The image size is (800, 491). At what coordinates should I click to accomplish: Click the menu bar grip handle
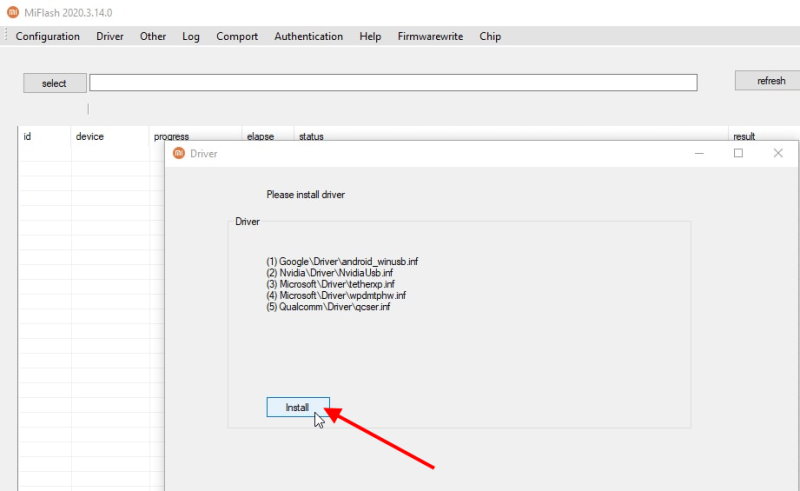6,36
